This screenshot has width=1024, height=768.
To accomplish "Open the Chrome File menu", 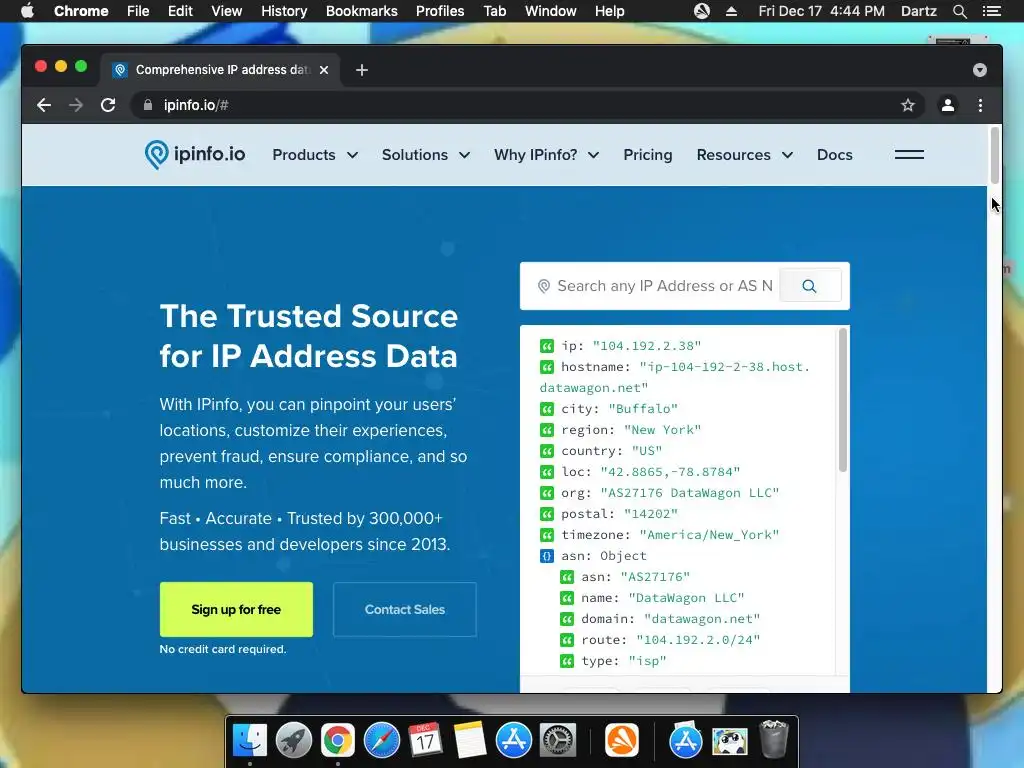I will 138,11.
